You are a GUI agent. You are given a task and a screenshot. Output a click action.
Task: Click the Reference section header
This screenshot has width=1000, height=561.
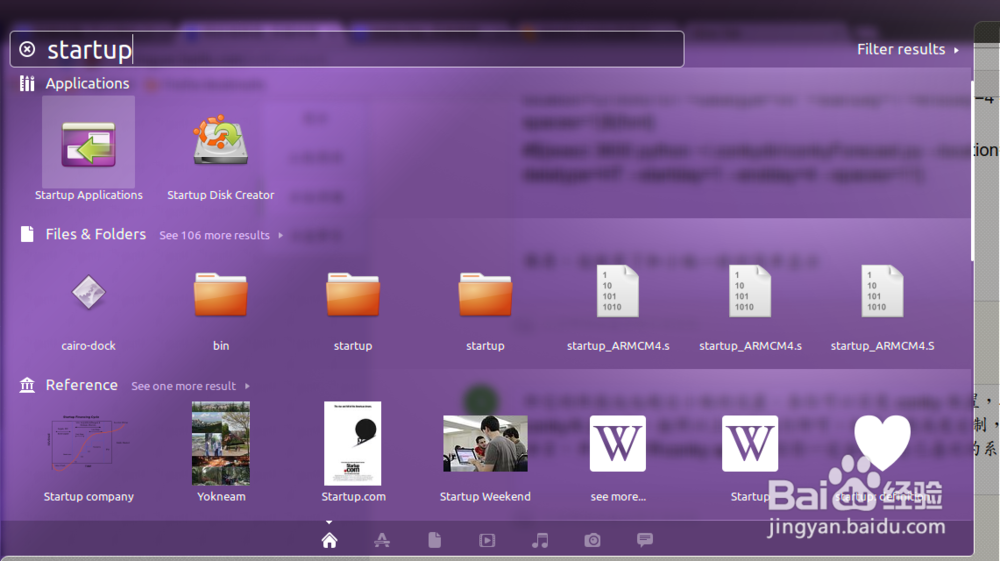click(x=82, y=385)
